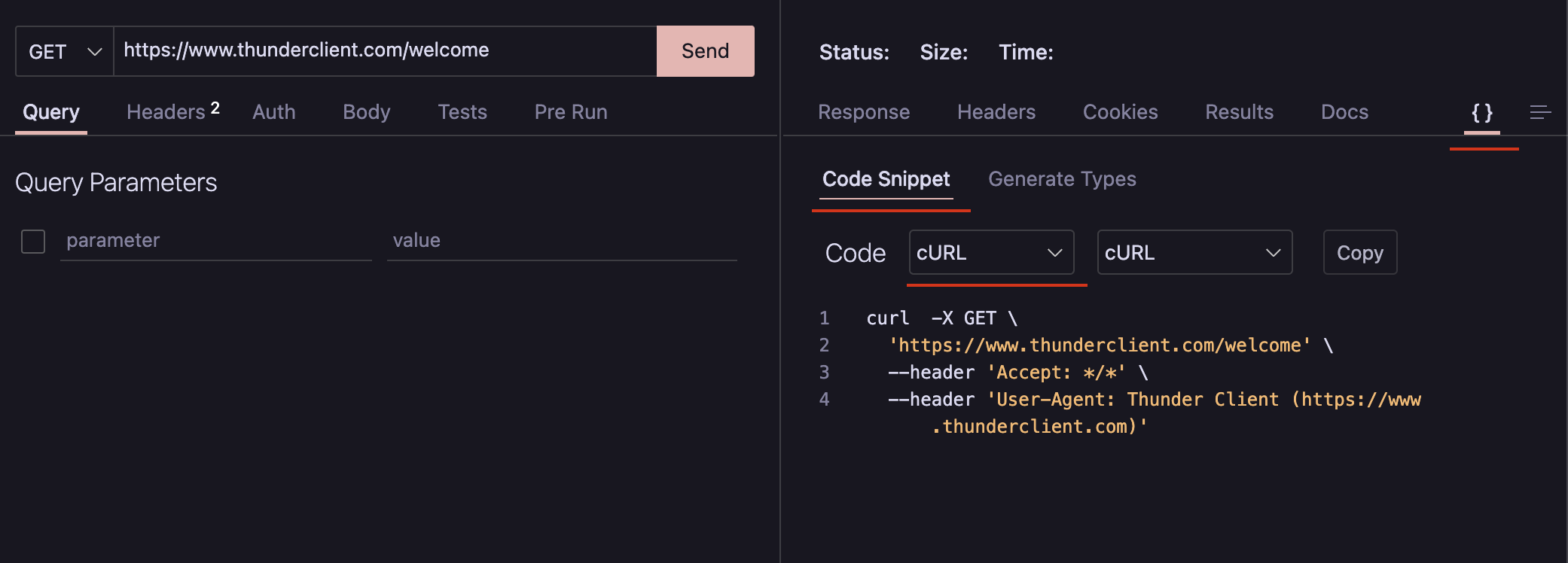Click the request URL input field
This screenshot has width=1568, height=563.
click(384, 50)
